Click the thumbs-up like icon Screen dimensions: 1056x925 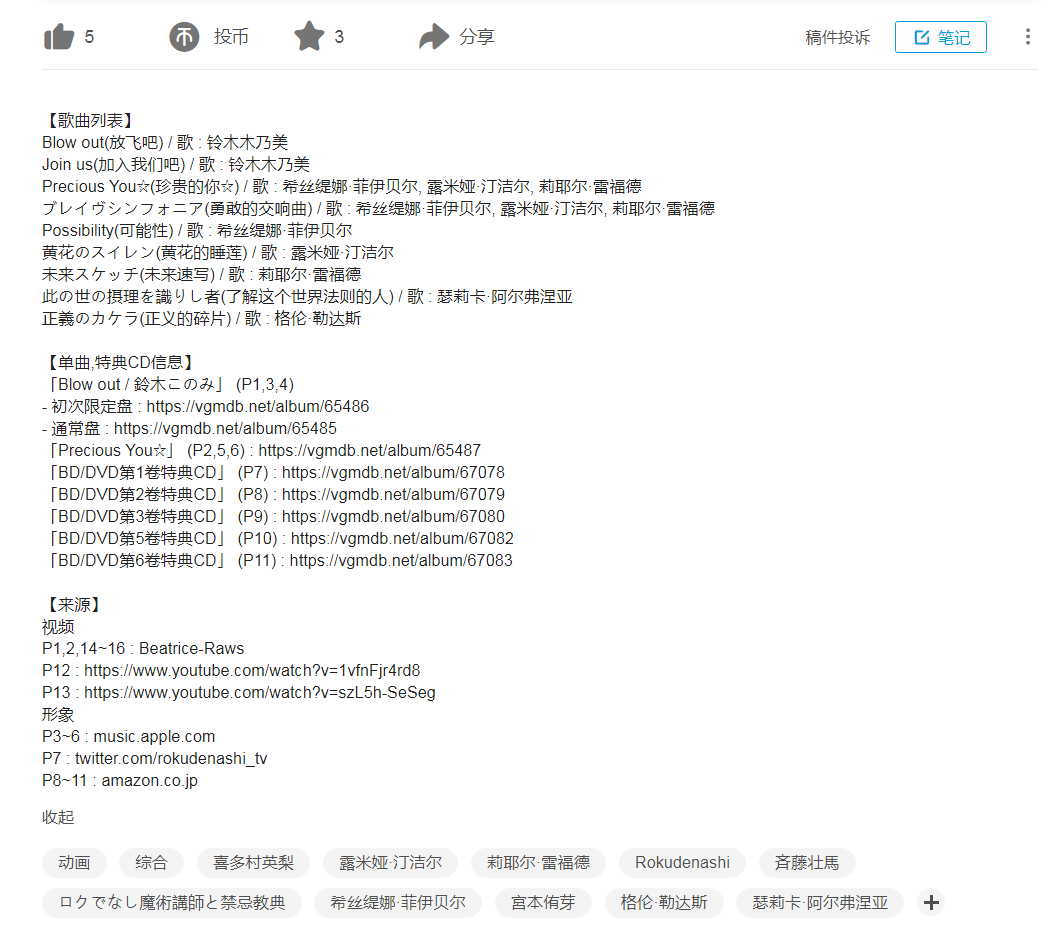(x=59, y=36)
